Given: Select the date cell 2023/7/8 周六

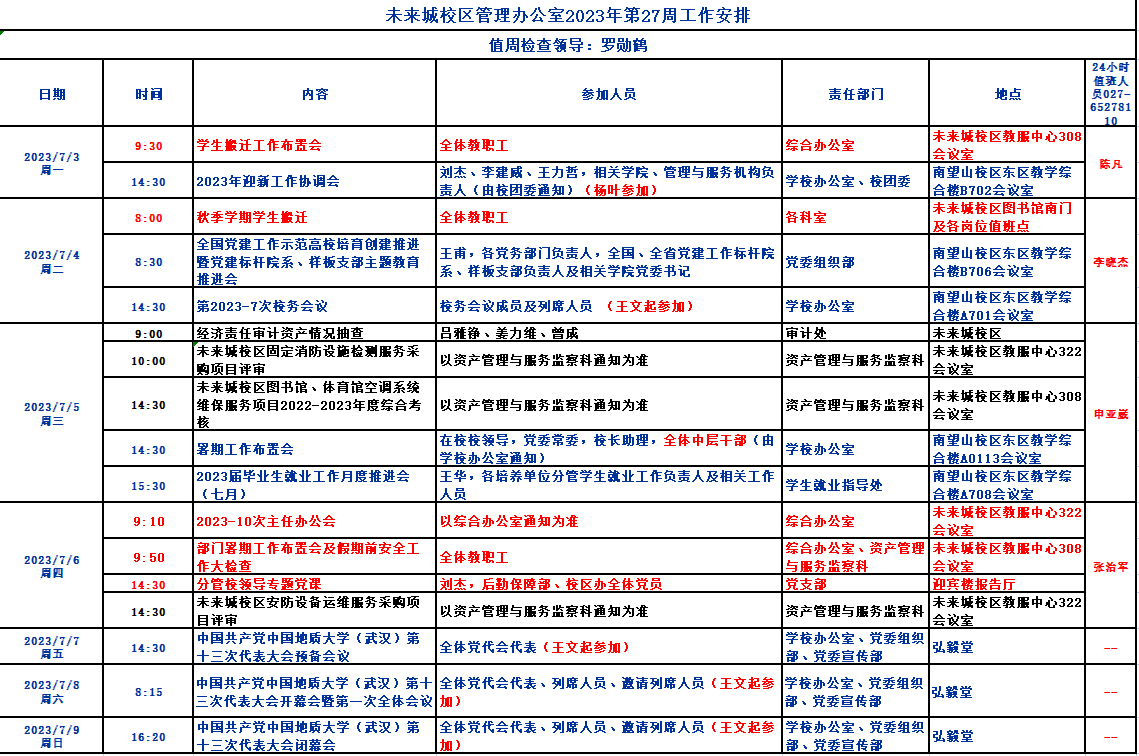Looking at the screenshot, I should tap(52, 691).
